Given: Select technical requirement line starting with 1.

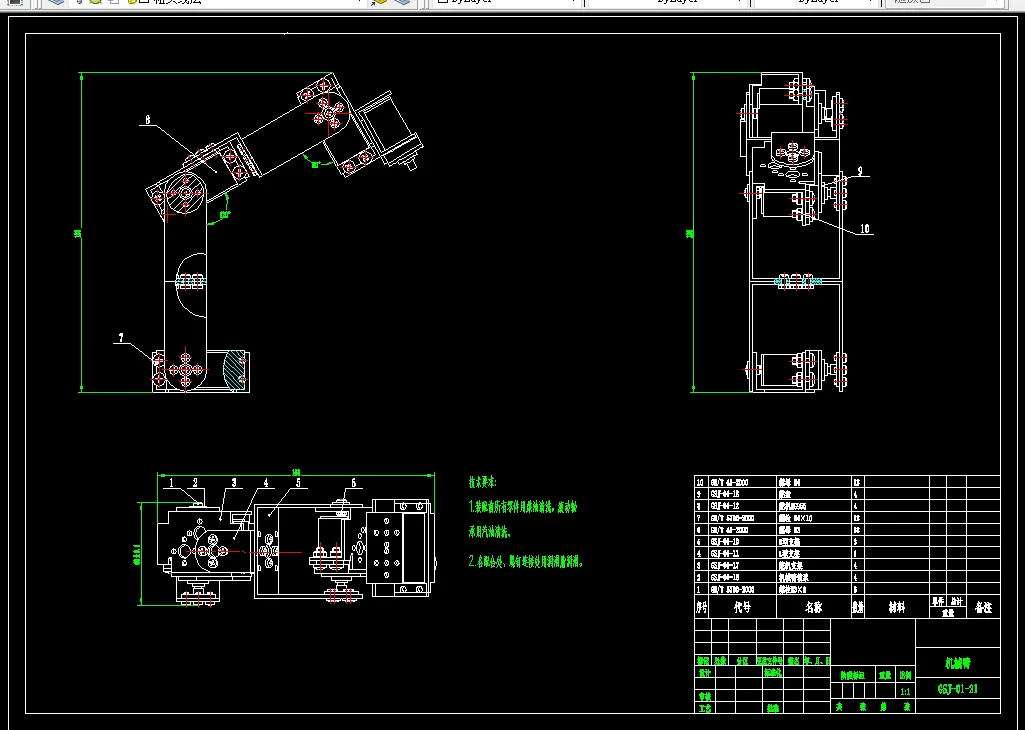Looking at the screenshot, I should click(523, 506).
